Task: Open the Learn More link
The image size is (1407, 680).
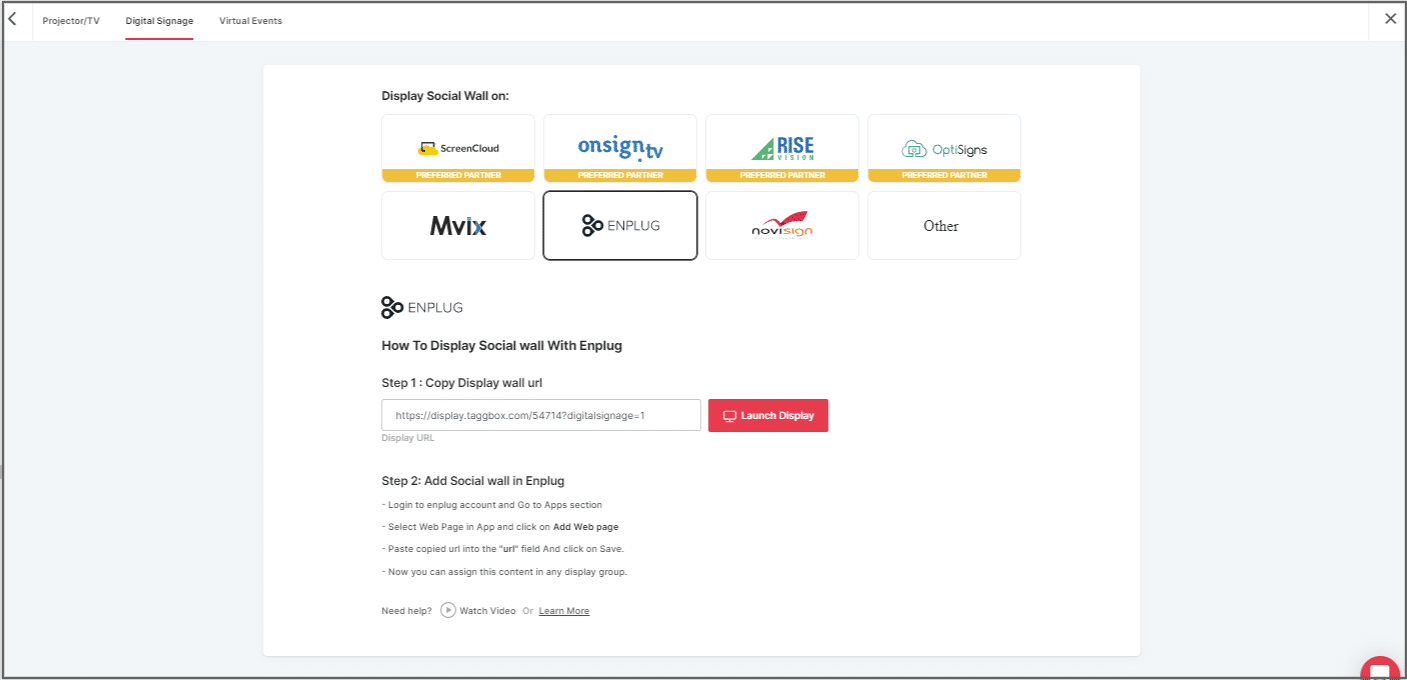Action: (564, 611)
